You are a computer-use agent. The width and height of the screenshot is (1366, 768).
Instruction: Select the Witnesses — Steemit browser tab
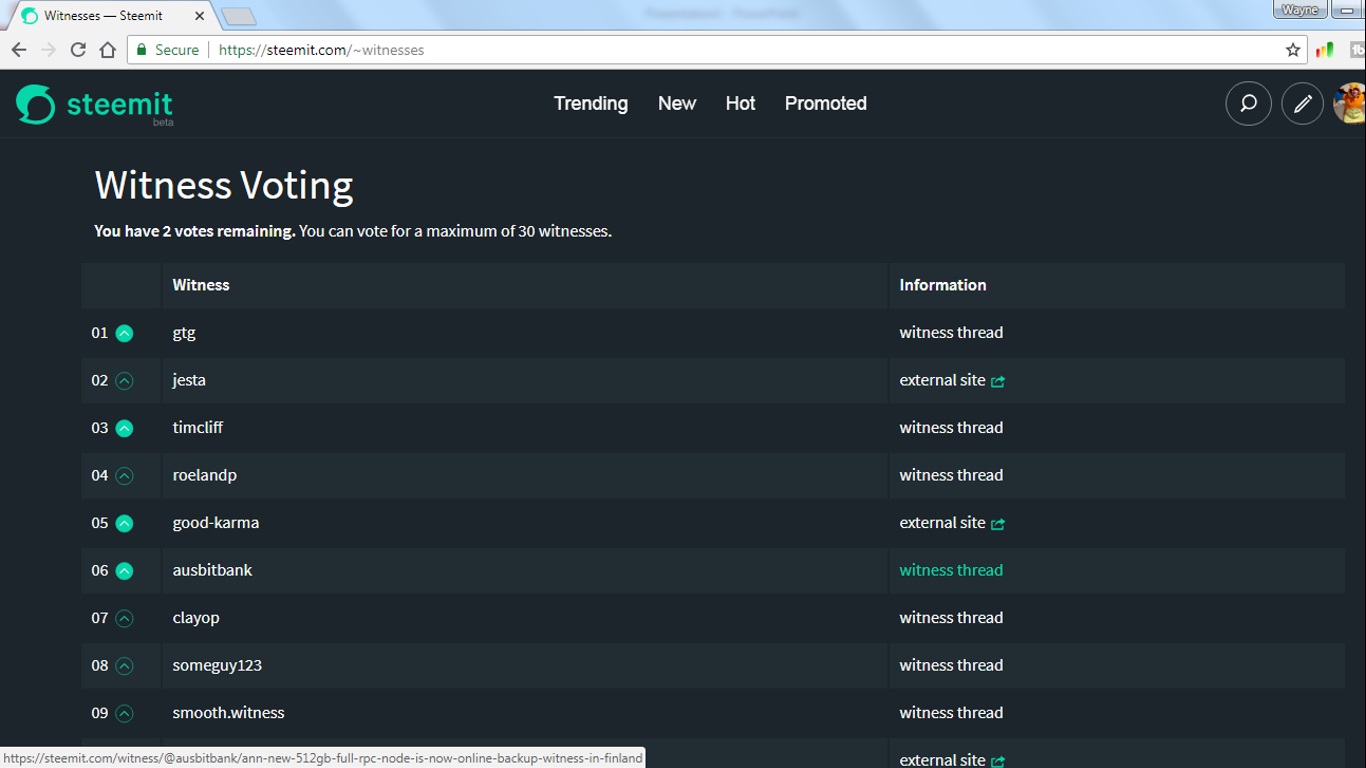click(x=112, y=16)
